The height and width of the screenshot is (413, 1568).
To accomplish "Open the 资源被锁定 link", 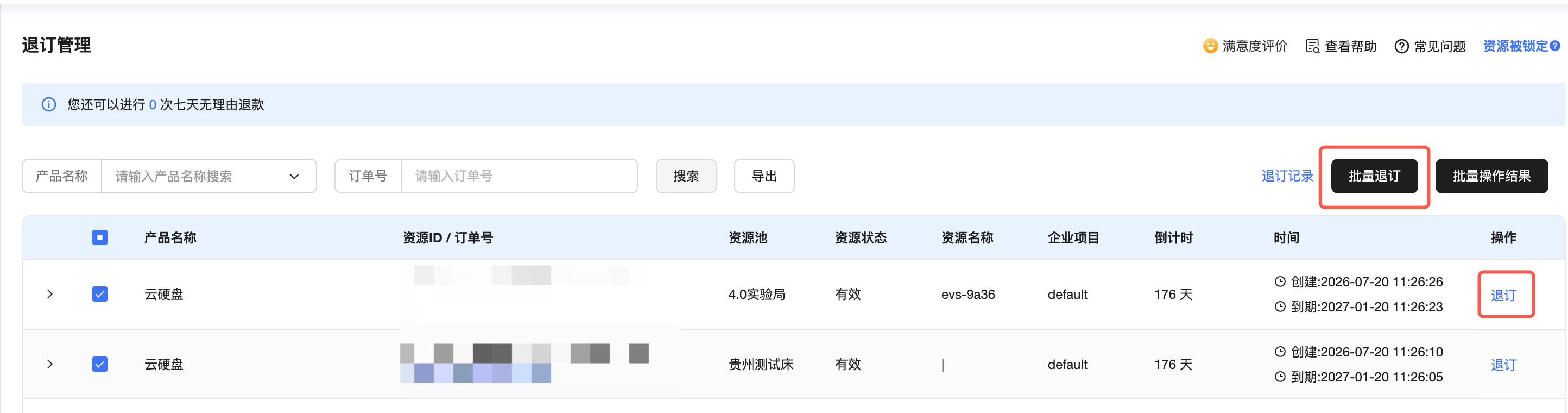I will point(1515,46).
